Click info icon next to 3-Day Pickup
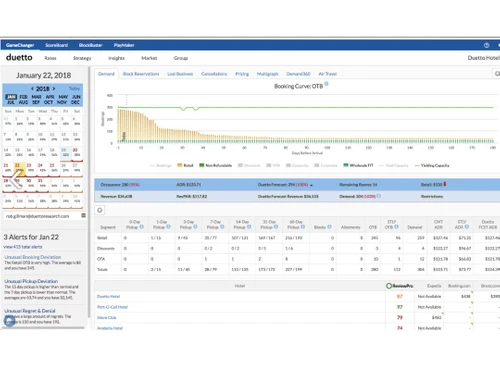The width and height of the screenshot is (500, 375). click(x=195, y=227)
